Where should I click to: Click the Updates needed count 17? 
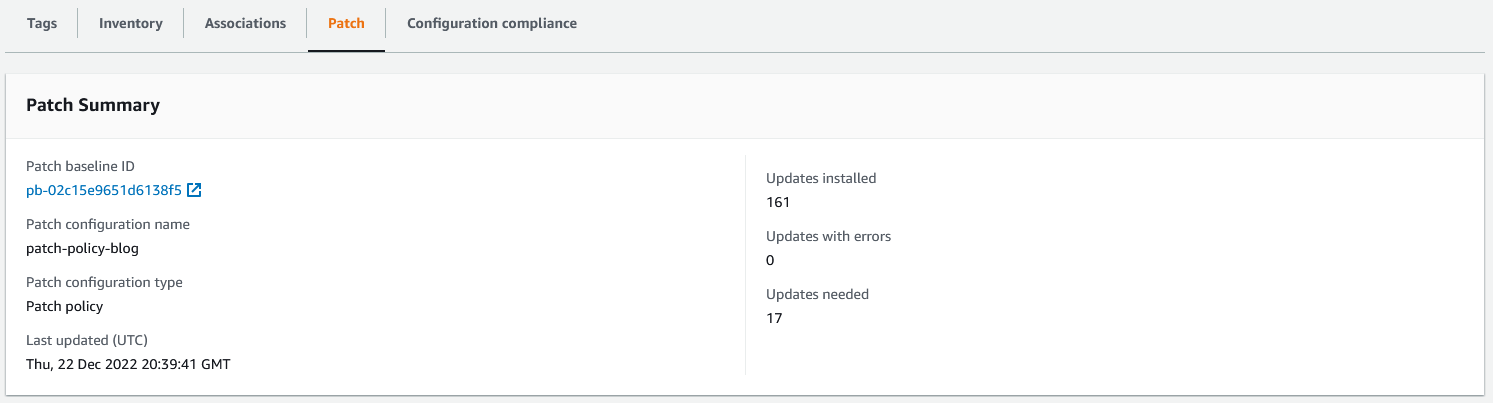coord(774,318)
